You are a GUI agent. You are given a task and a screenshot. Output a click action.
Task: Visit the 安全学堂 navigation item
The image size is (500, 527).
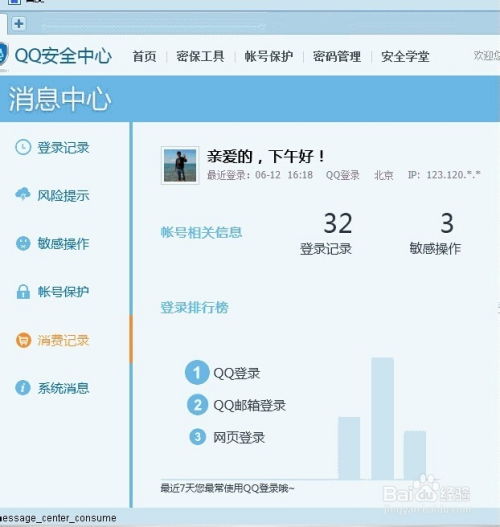[x=405, y=56]
